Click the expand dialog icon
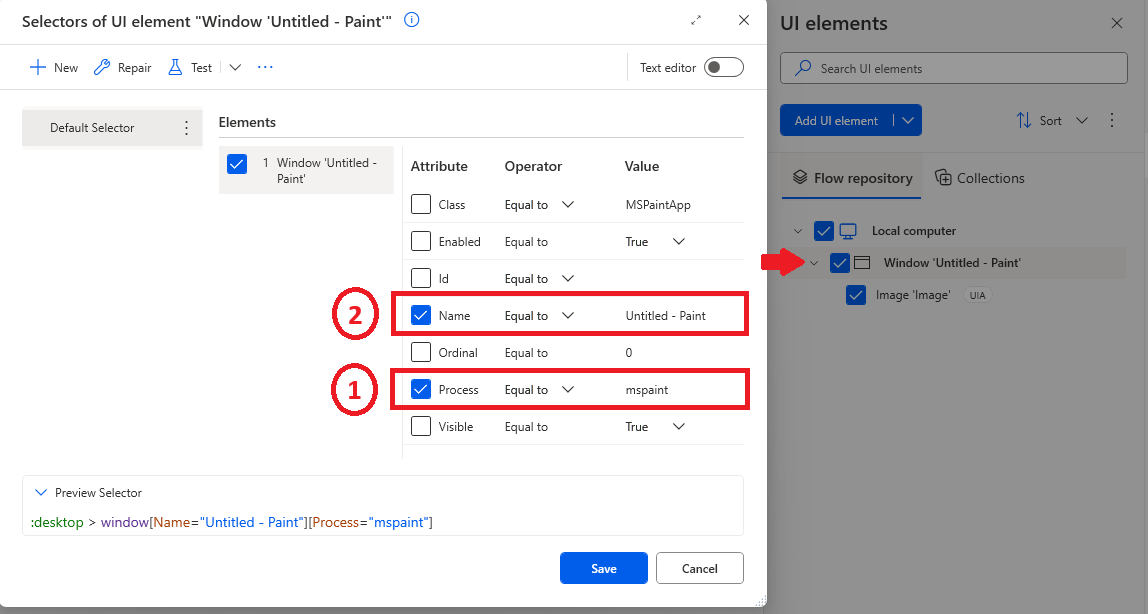The width and height of the screenshot is (1148, 614). click(697, 19)
